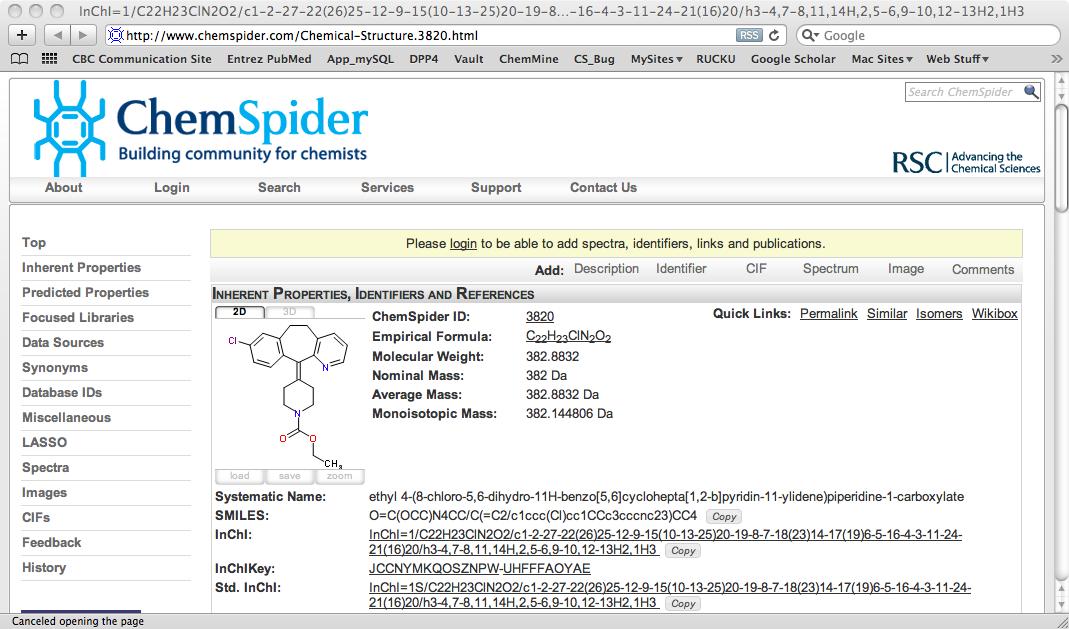Add Comments
1069x629 pixels.
[x=983, y=270]
